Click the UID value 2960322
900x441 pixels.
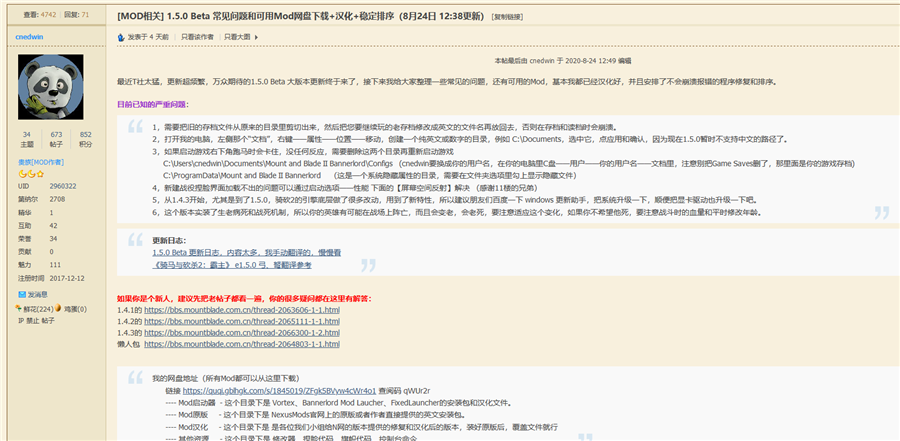click(x=63, y=187)
